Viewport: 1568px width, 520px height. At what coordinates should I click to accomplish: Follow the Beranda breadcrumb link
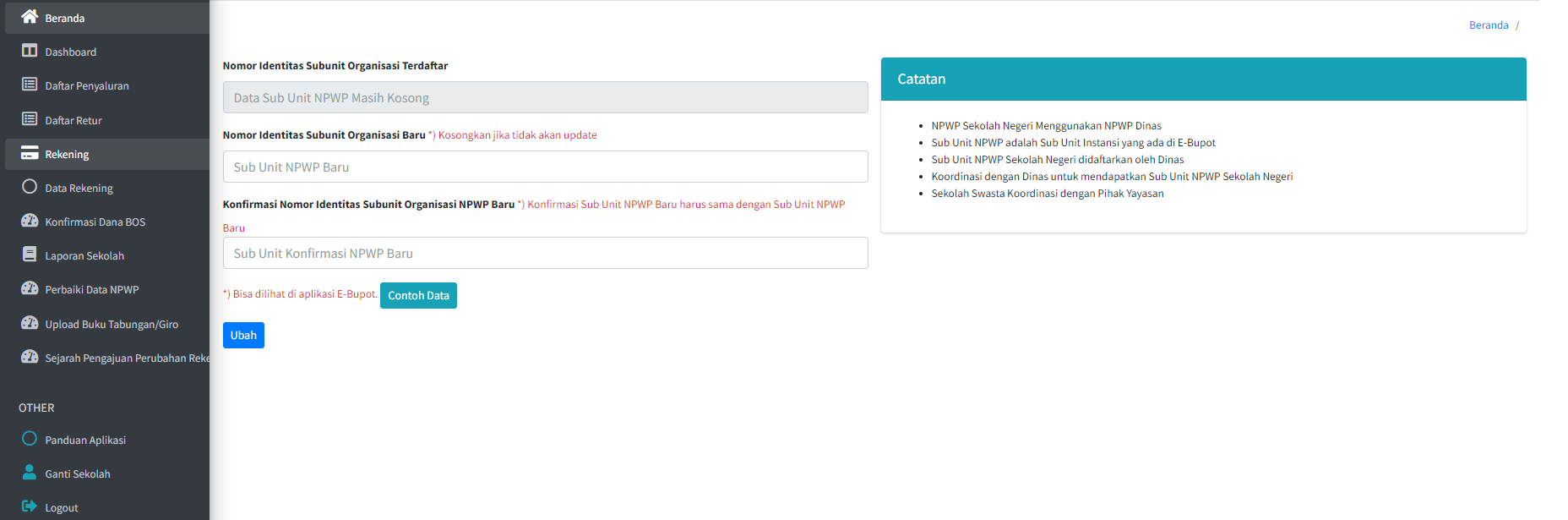(1489, 25)
